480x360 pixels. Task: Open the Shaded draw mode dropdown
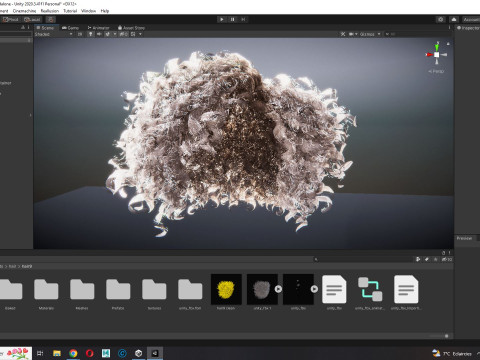53,34
